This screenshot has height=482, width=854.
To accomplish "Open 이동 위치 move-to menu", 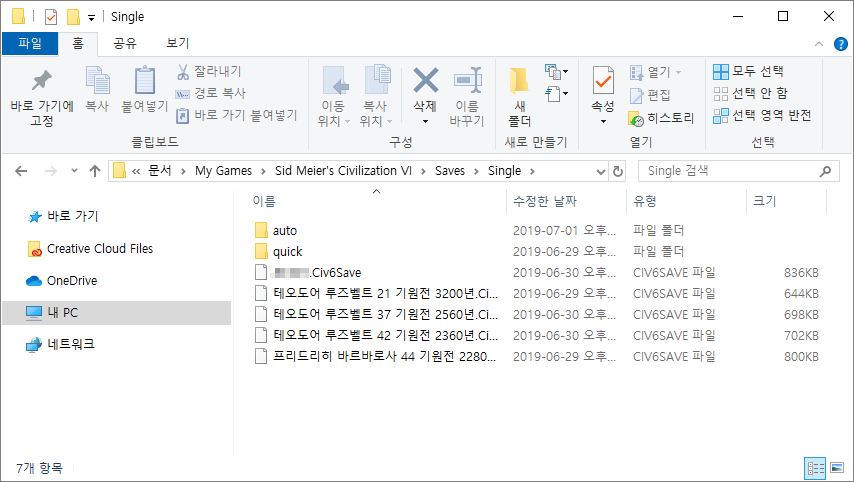I will pos(333,97).
